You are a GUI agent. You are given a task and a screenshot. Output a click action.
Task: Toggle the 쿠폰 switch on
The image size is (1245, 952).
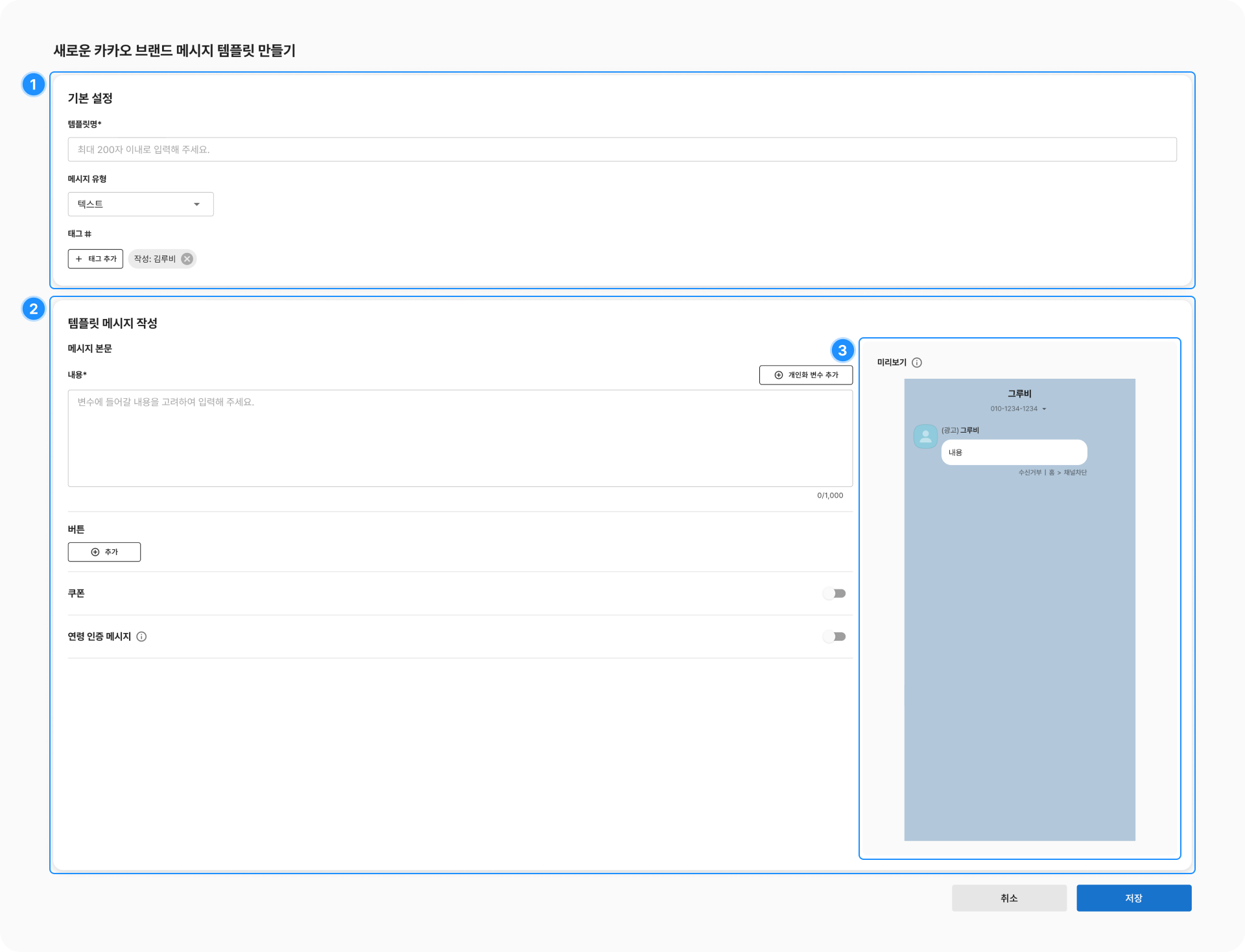834,593
